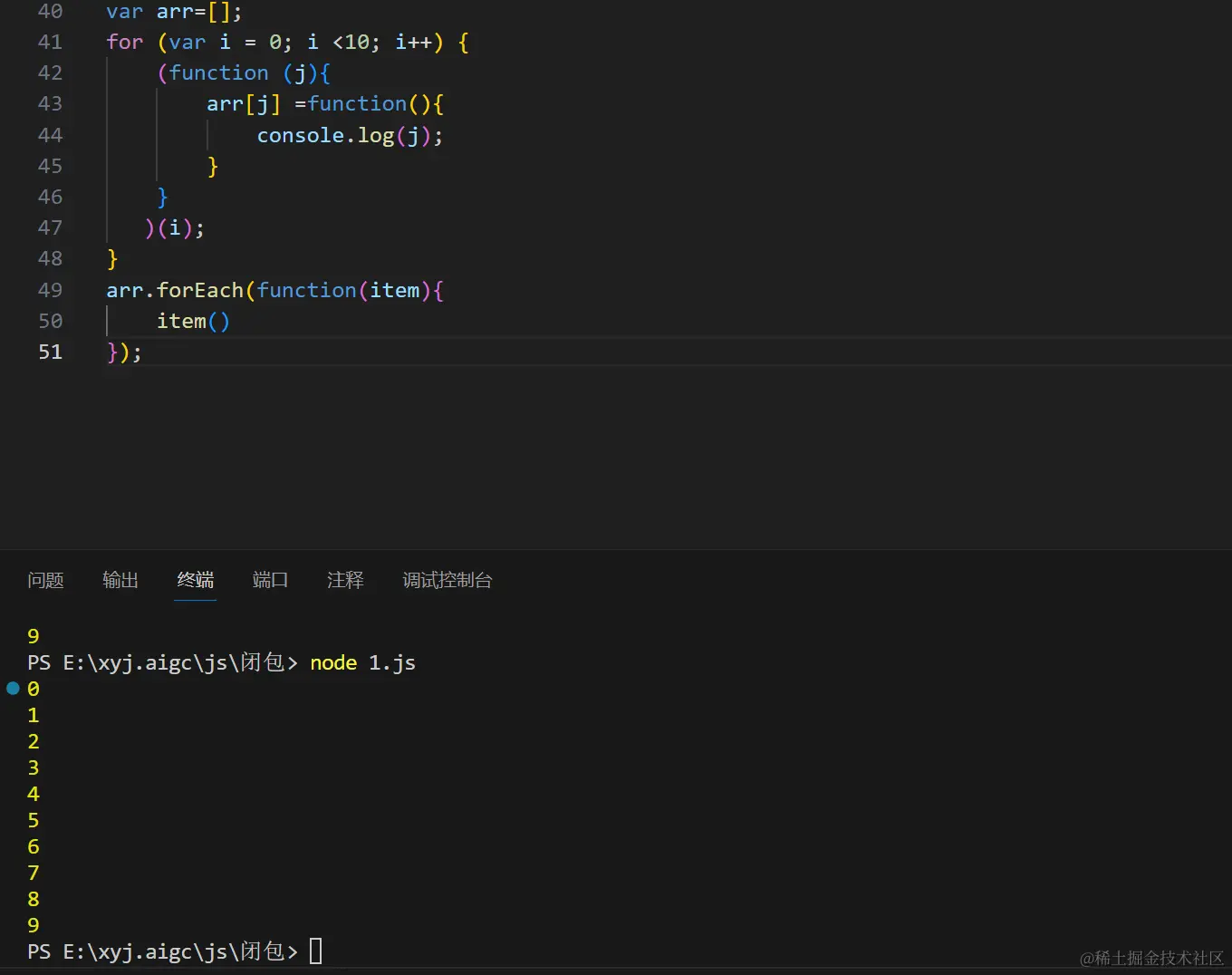Screen dimensions: 1232x975
Task: Switch to the 注释 tab
Action: pos(345,580)
